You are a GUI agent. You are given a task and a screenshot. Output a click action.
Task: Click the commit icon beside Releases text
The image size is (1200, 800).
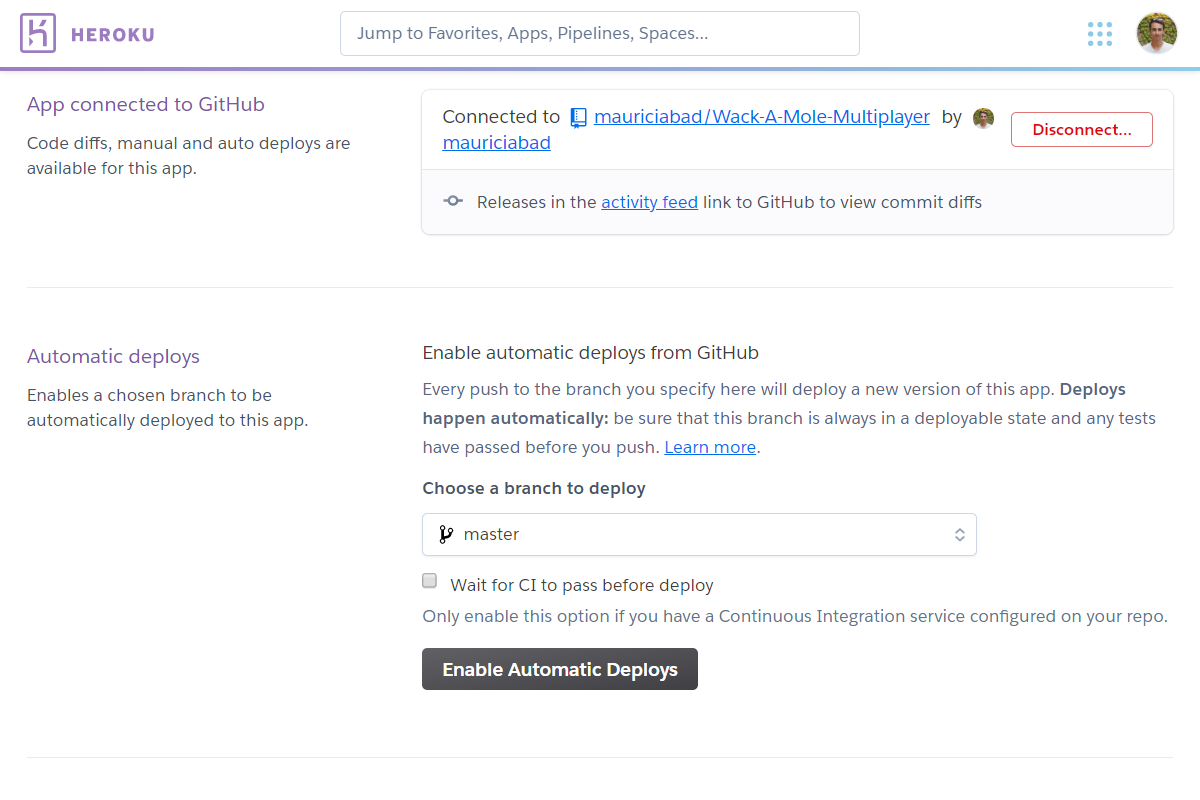[x=453, y=201]
